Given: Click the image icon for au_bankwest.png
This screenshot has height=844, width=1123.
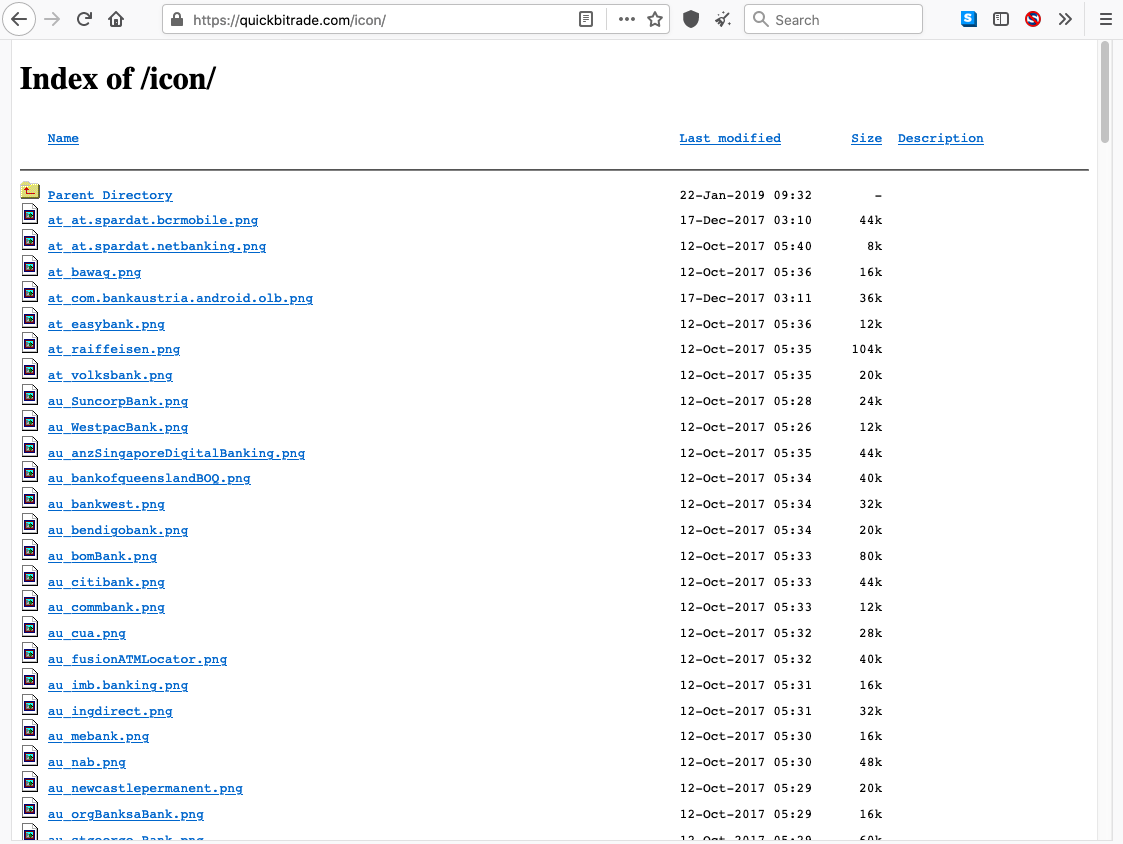Looking at the screenshot, I should (x=30, y=499).
